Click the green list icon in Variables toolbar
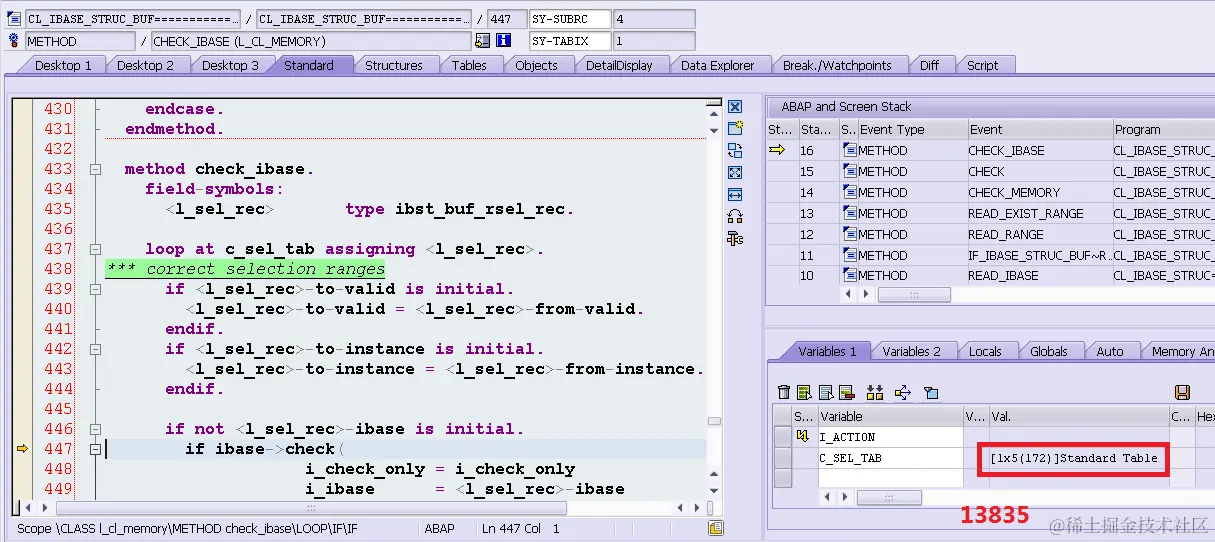This screenshot has height=542, width=1215. pos(803,392)
